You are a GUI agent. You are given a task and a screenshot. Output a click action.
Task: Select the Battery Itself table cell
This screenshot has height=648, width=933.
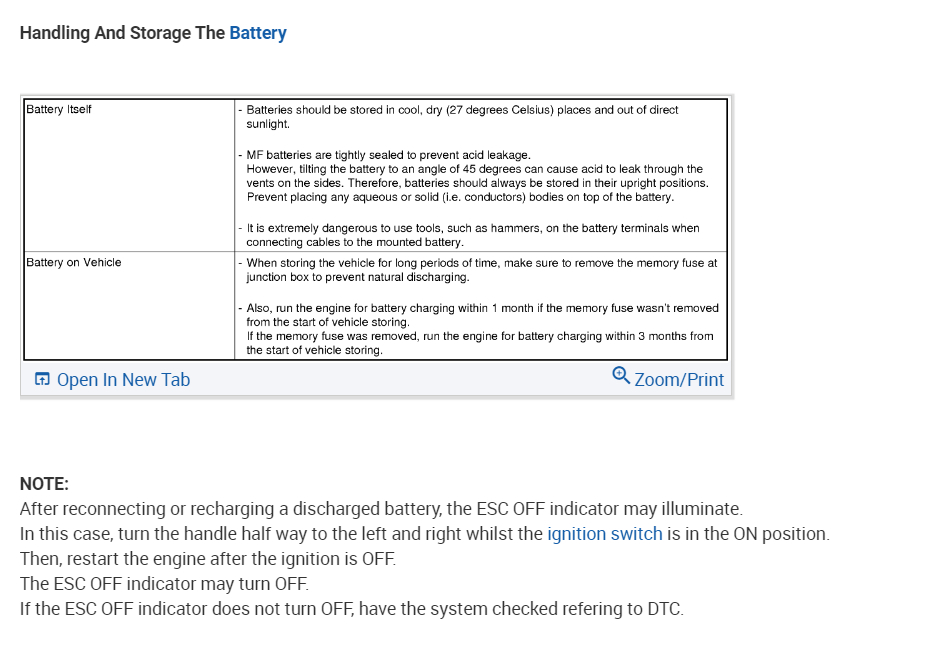(x=59, y=109)
